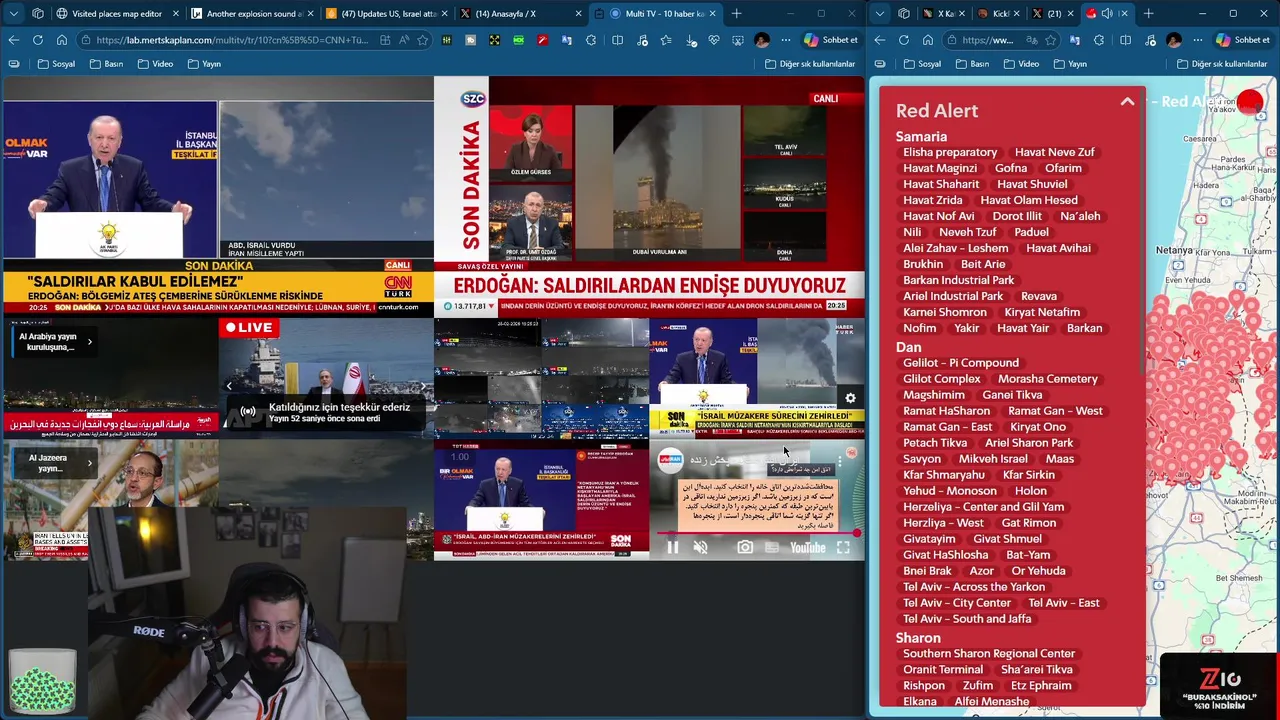The width and height of the screenshot is (1280, 720).
Task: Open translate extension in right window
Action: coord(1074,40)
